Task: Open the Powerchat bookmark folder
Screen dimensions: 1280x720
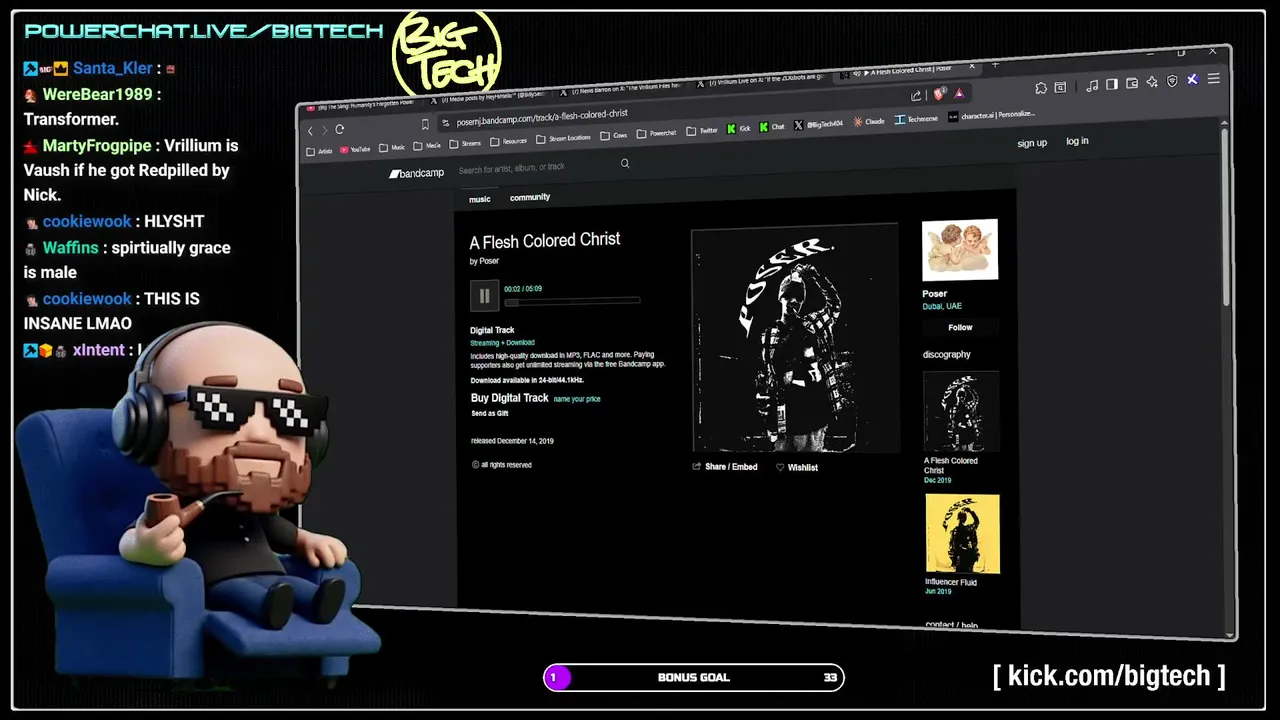Action: pos(657,133)
